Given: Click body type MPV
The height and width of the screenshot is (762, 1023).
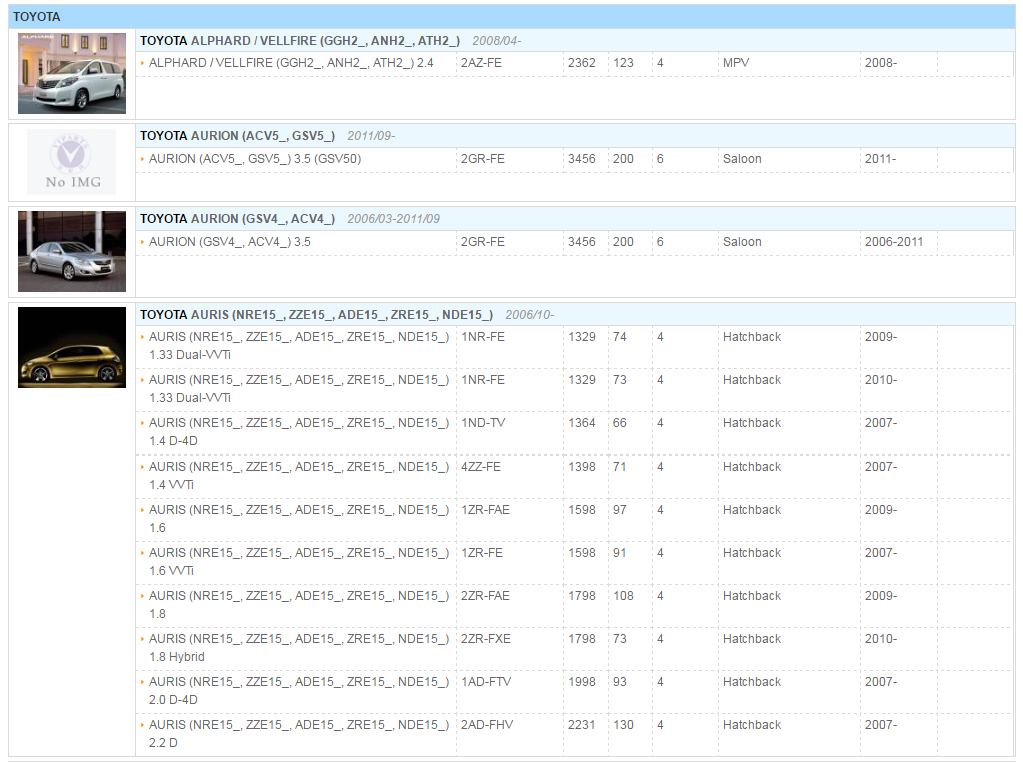Looking at the screenshot, I should [736, 63].
